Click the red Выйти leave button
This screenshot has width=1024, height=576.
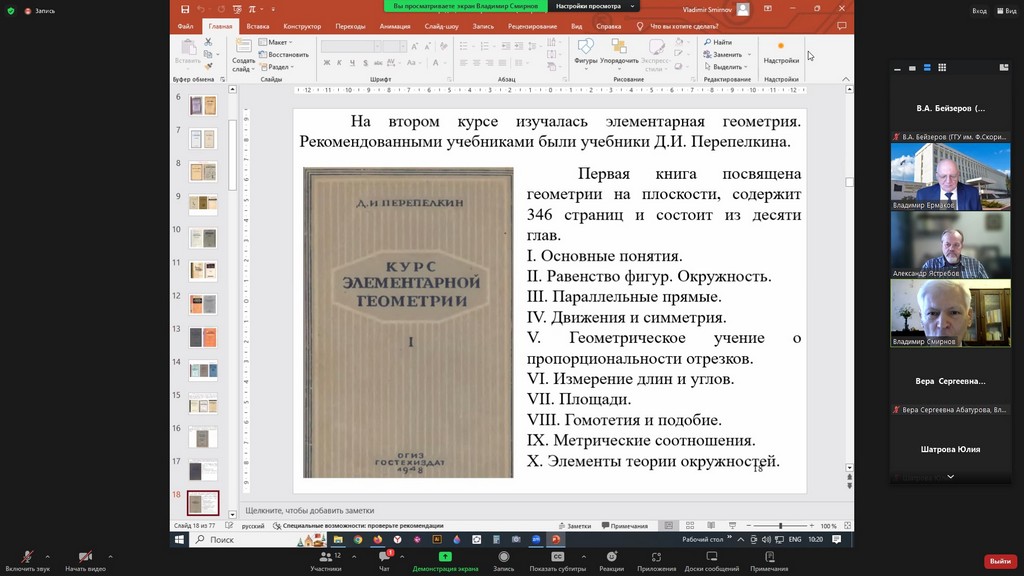coord(1000,561)
